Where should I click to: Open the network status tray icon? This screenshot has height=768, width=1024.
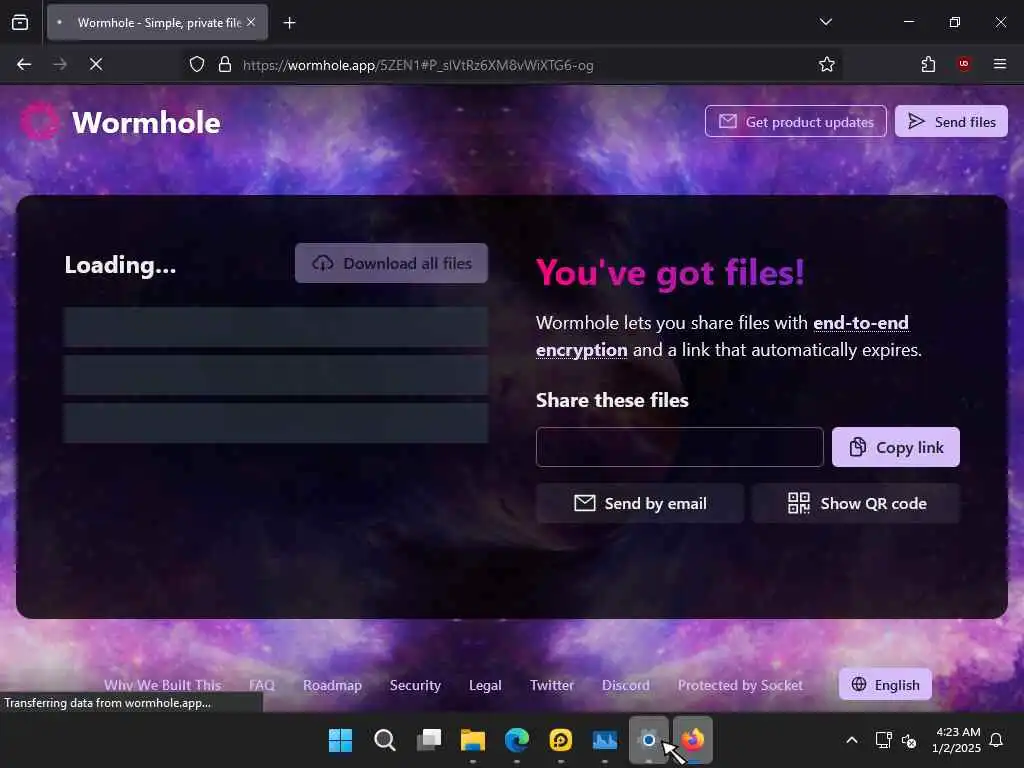pyautogui.click(x=884, y=740)
